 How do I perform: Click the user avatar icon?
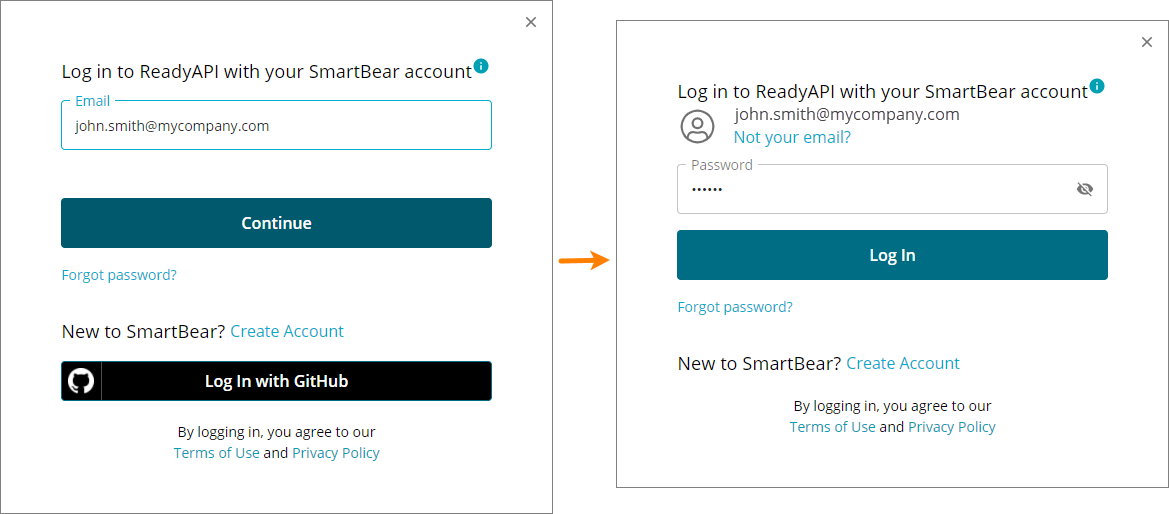click(697, 126)
